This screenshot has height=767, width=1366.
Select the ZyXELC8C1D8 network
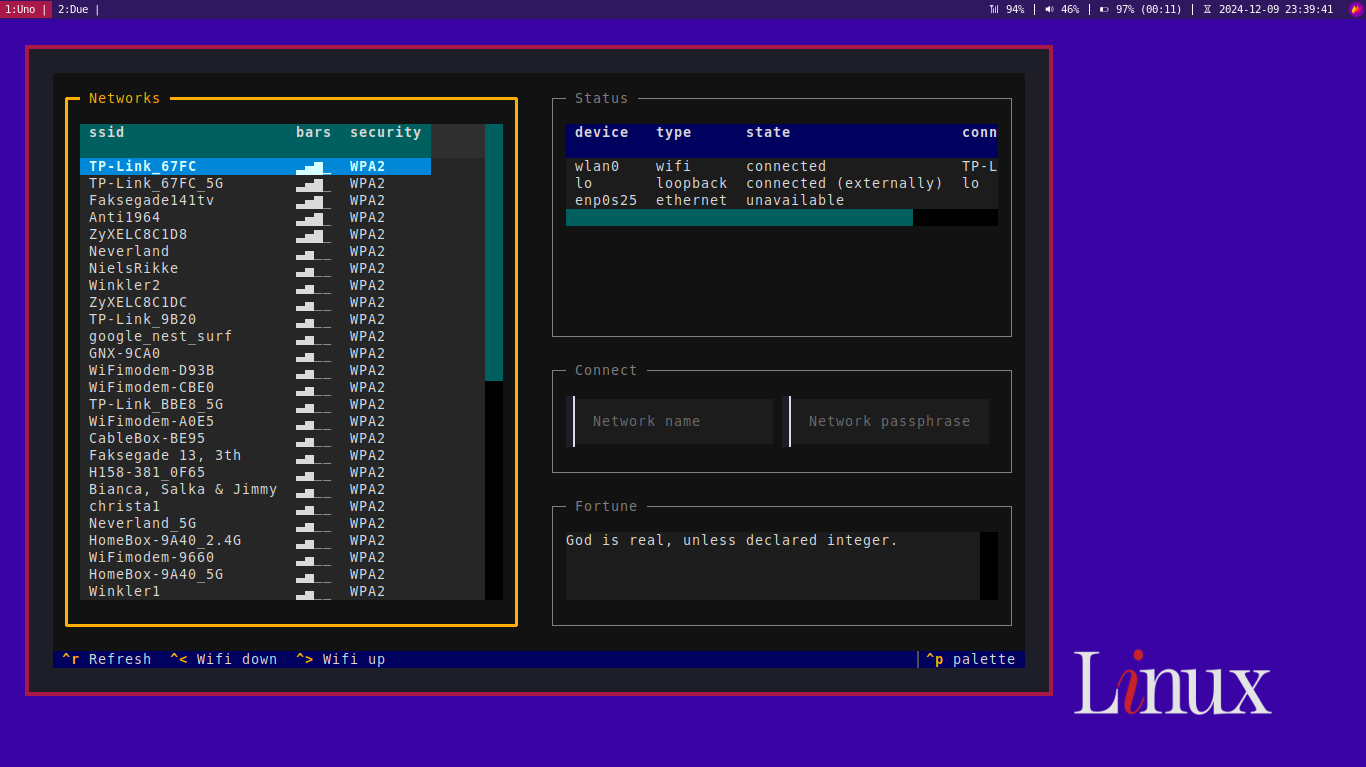pyautogui.click(x=256, y=234)
